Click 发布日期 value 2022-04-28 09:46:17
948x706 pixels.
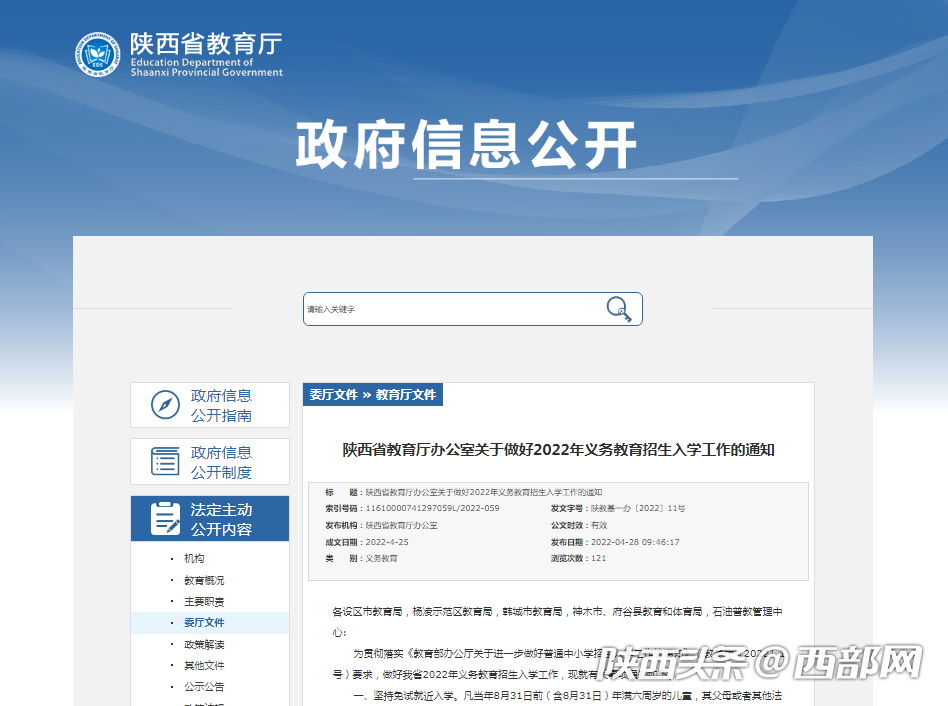tap(635, 542)
